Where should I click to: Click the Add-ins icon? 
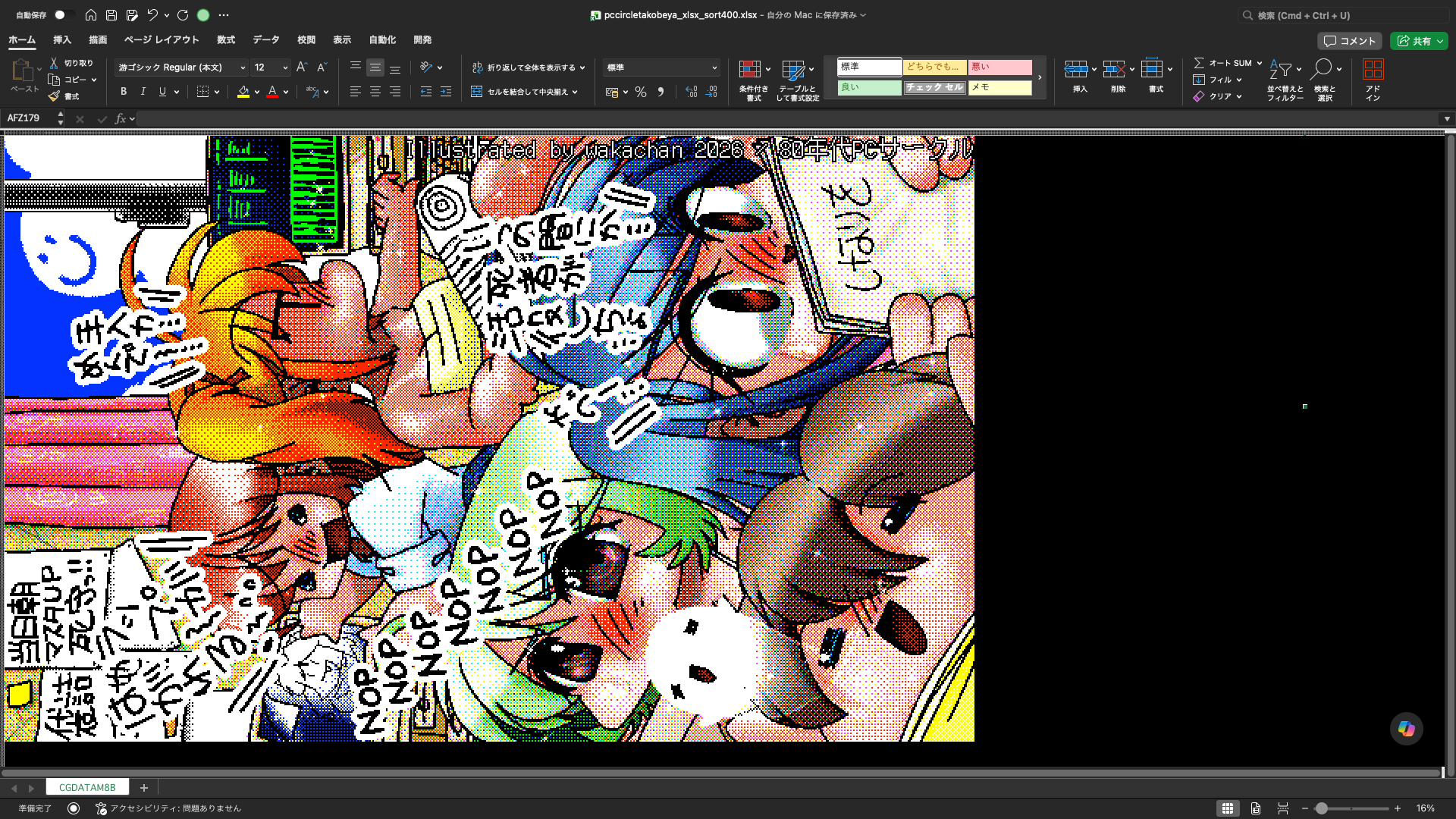pos(1373,69)
